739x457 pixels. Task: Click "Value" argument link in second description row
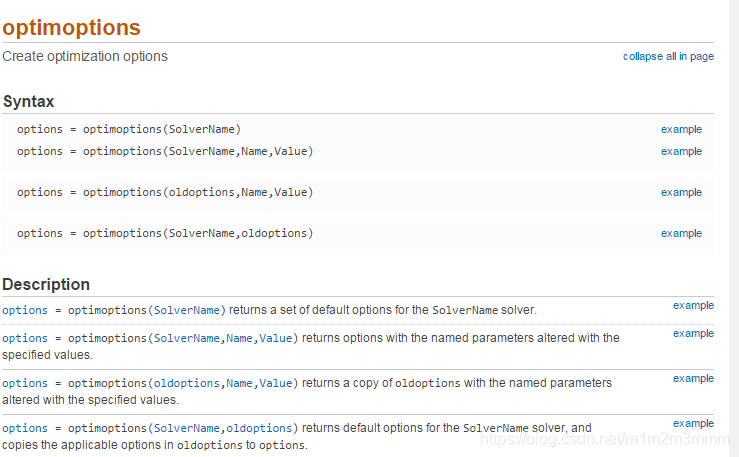point(276,338)
